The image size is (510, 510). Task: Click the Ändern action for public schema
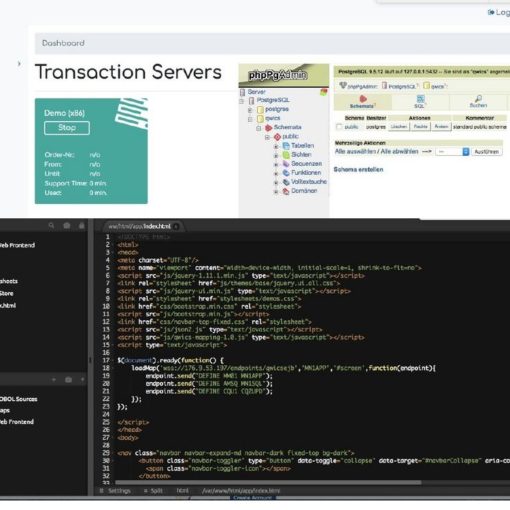click(x=441, y=127)
